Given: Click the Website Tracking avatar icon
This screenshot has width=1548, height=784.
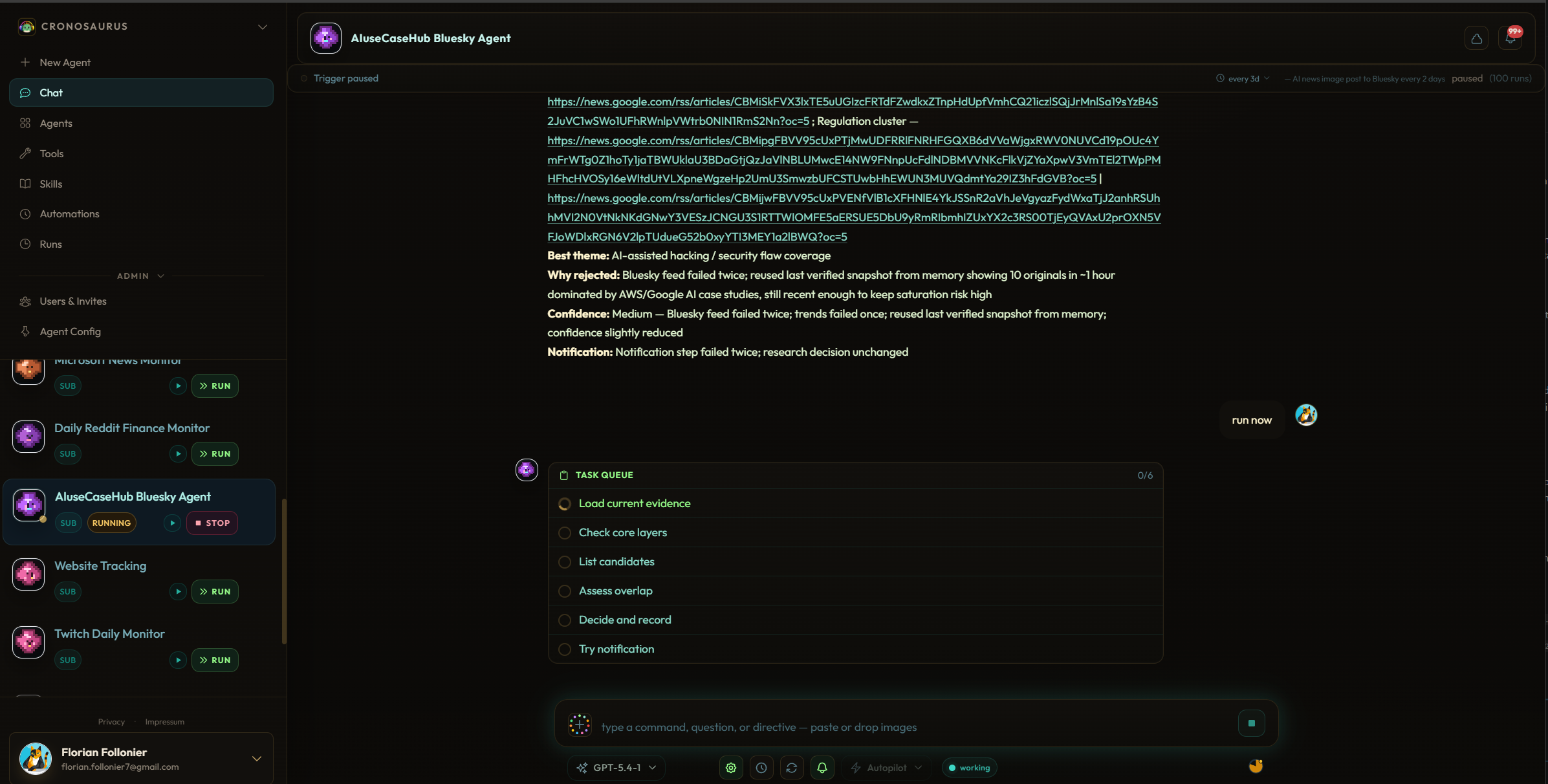Looking at the screenshot, I should click(x=28, y=574).
